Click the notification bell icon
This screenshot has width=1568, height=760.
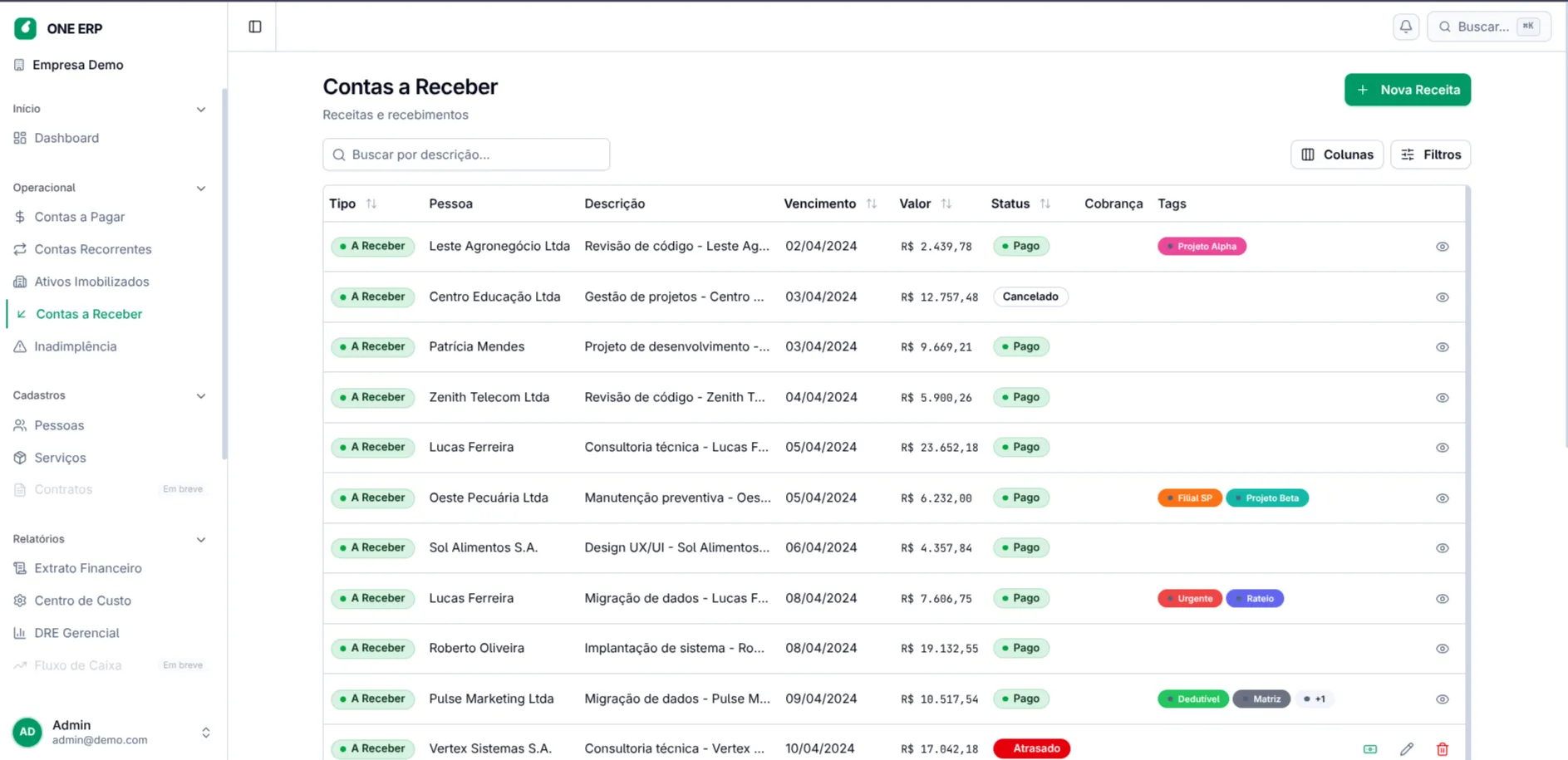coord(1405,27)
